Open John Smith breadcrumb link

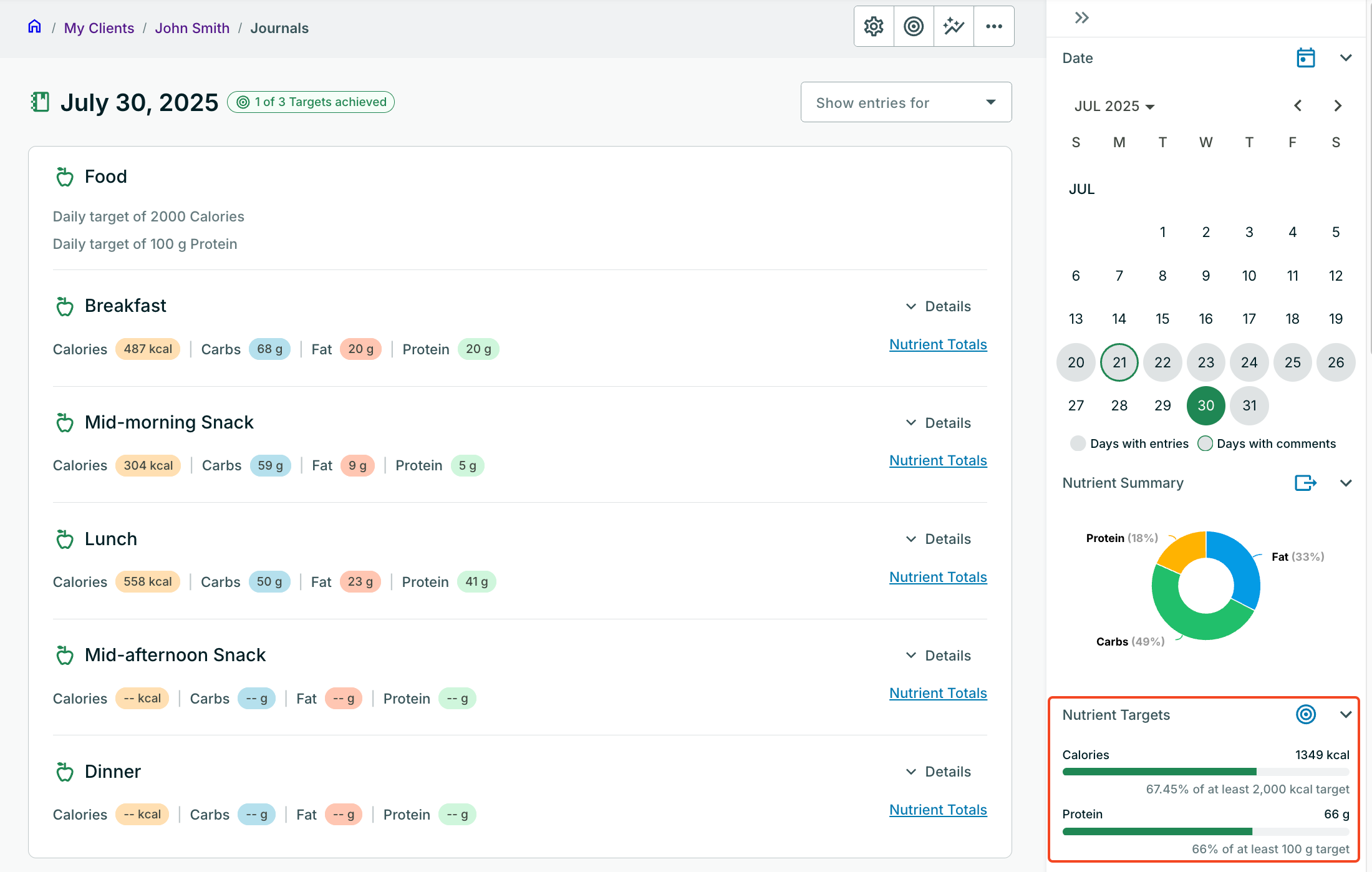192,28
